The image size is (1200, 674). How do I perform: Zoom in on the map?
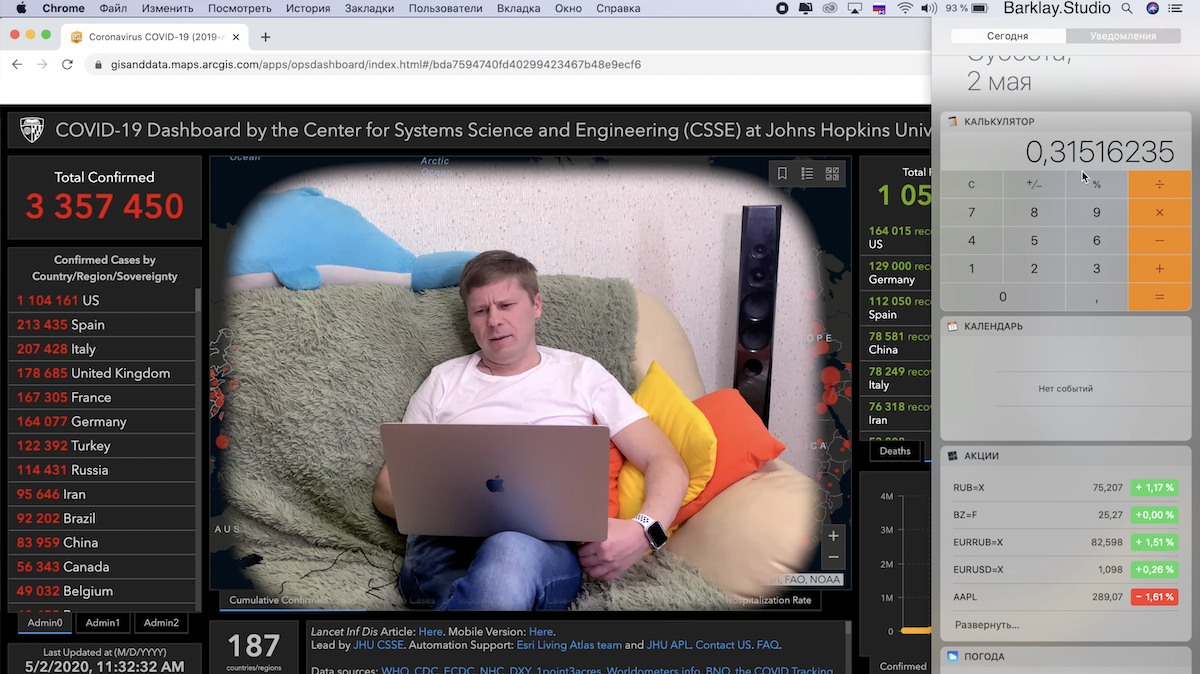(x=833, y=536)
